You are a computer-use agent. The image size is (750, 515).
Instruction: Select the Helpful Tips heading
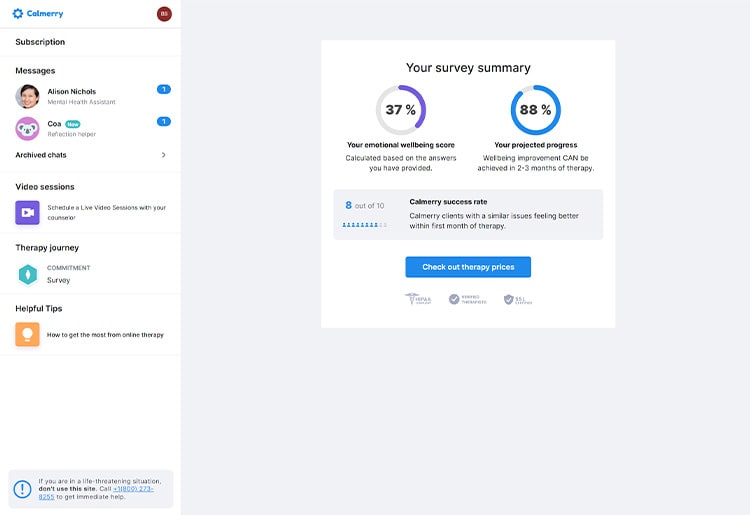39,308
